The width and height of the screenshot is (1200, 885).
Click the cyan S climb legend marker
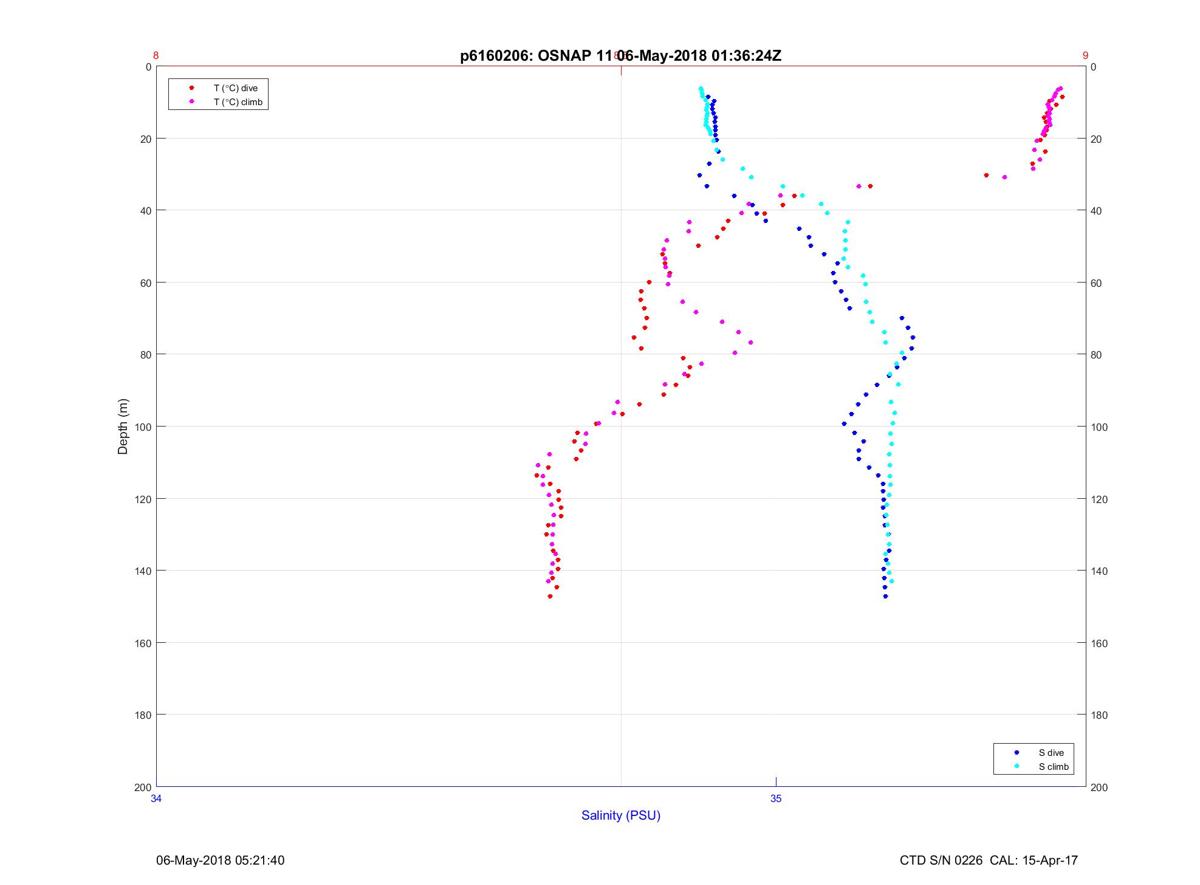(1016, 766)
